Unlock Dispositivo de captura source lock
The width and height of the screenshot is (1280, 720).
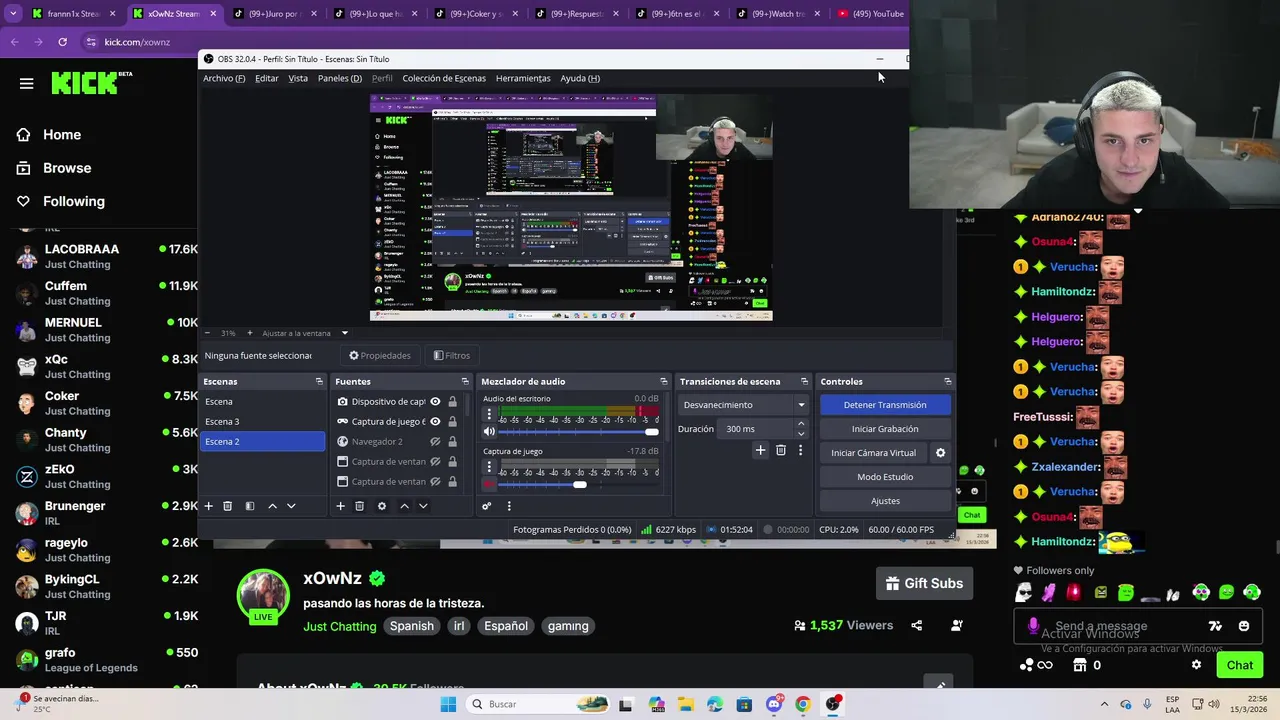pyautogui.click(x=452, y=402)
